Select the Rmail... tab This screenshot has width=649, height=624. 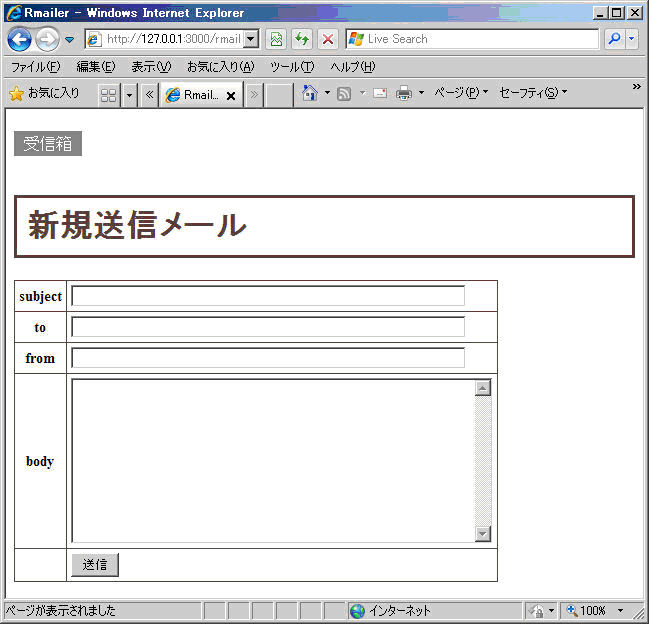point(201,95)
